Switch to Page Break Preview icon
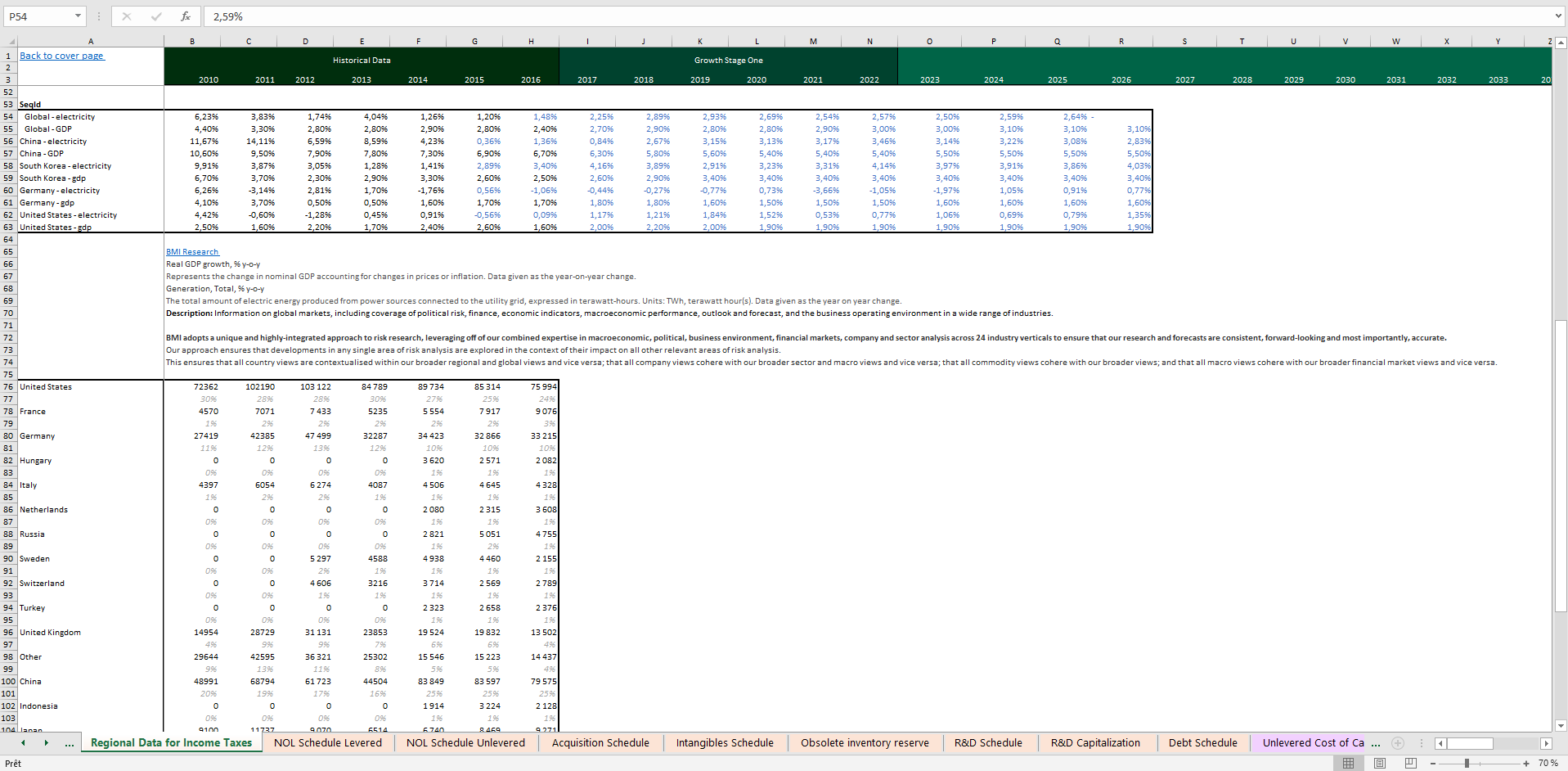The image size is (1568, 771). 1410,763
